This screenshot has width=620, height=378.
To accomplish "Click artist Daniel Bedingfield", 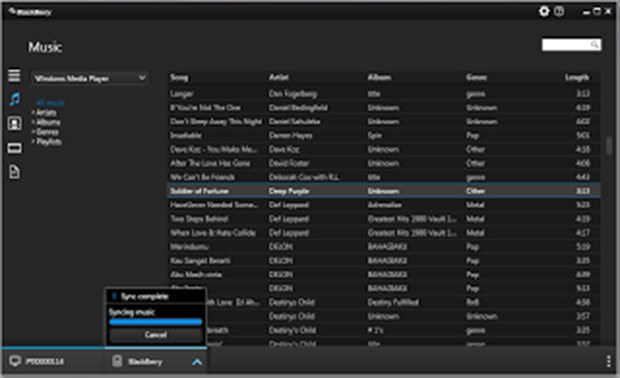I will [x=298, y=108].
